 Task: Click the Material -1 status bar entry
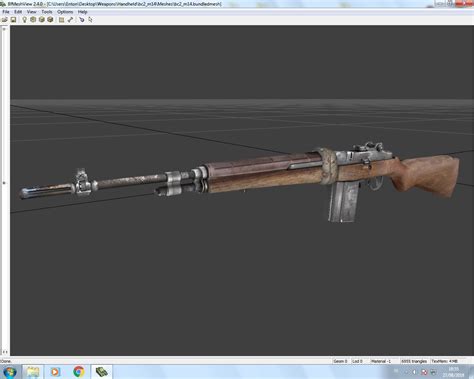coord(381,361)
